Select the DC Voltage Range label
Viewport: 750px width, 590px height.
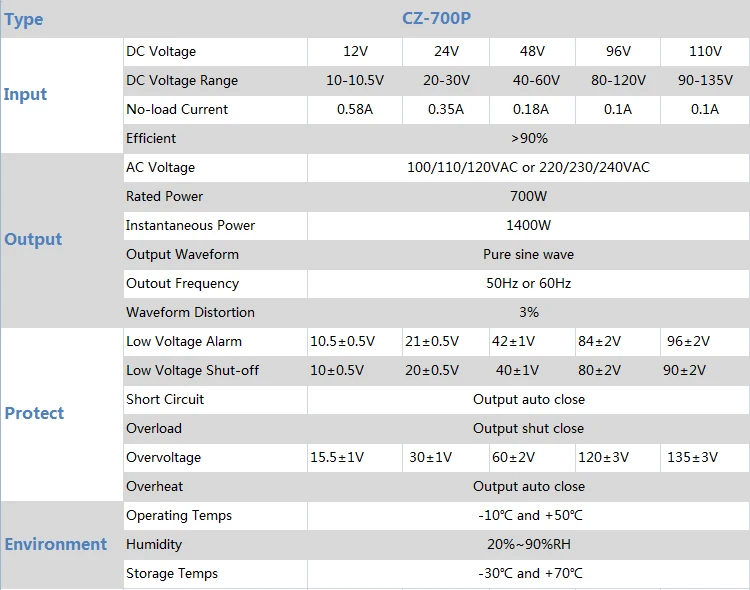pos(182,80)
